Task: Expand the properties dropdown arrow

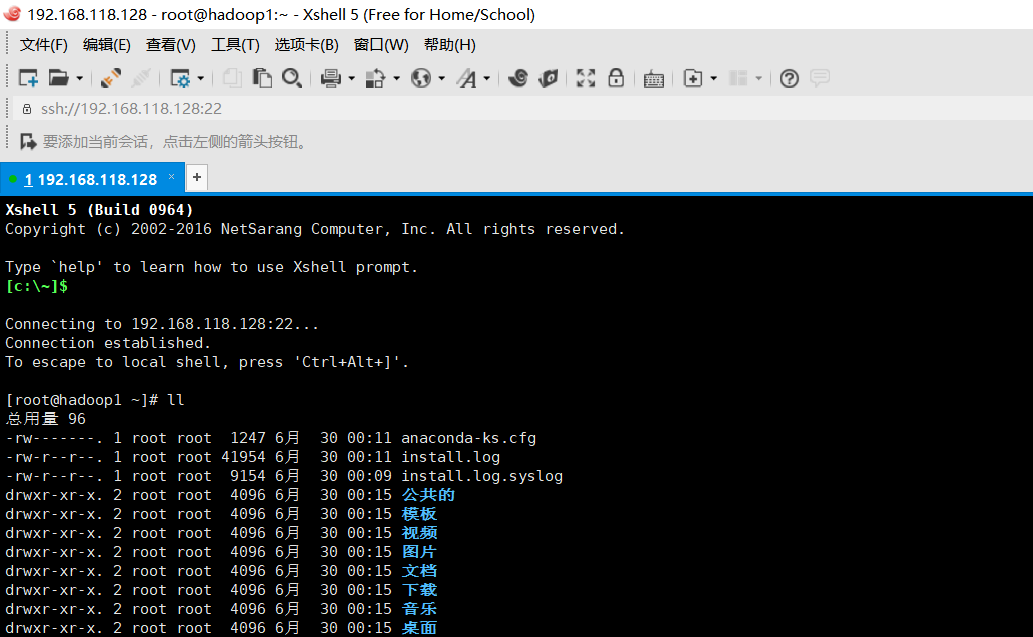Action: [x=201, y=78]
